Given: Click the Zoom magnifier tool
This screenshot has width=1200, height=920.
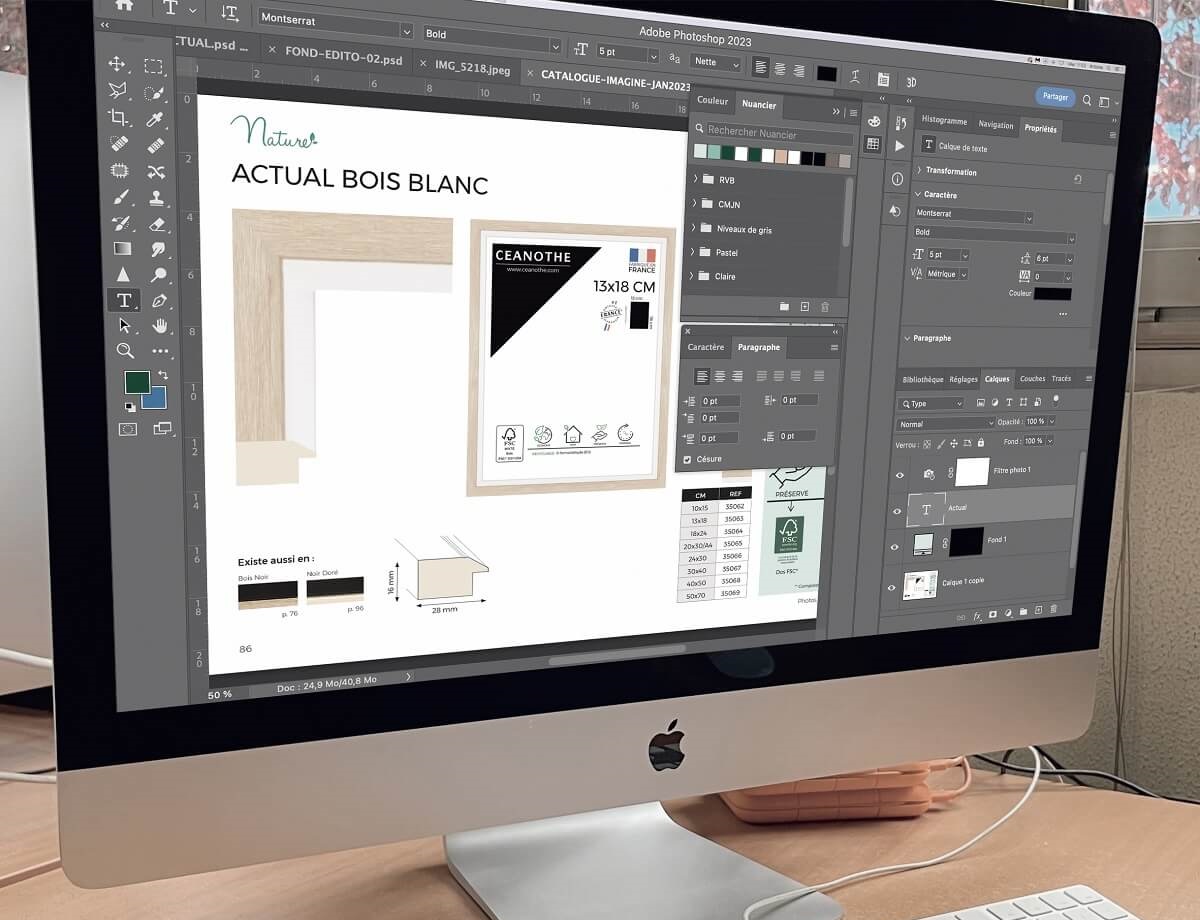Looking at the screenshot, I should point(125,351).
